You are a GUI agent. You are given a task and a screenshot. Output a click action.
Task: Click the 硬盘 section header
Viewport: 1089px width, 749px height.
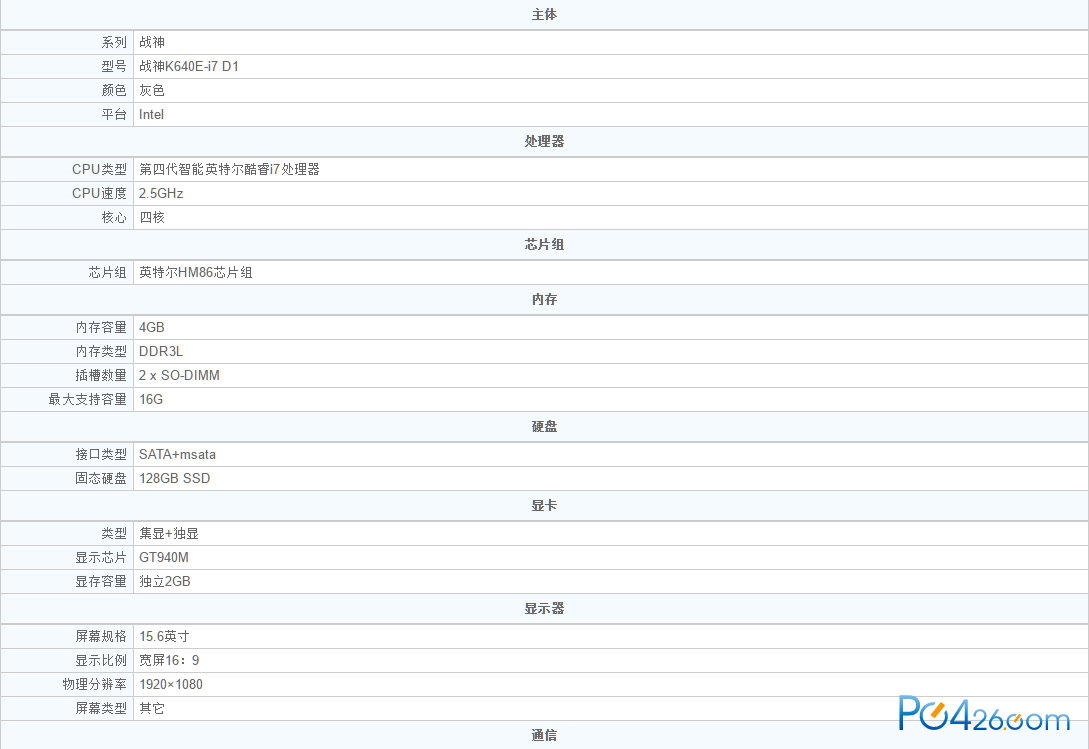click(x=544, y=427)
